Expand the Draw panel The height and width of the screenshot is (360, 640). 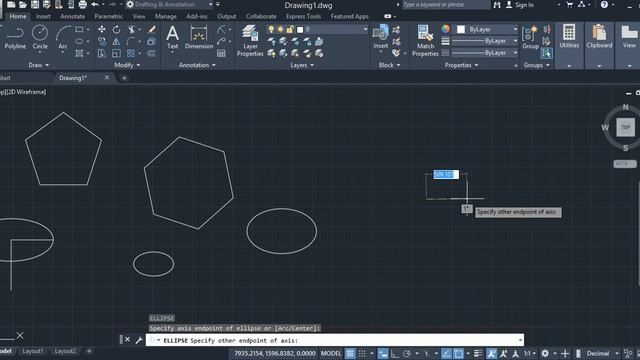coord(39,65)
